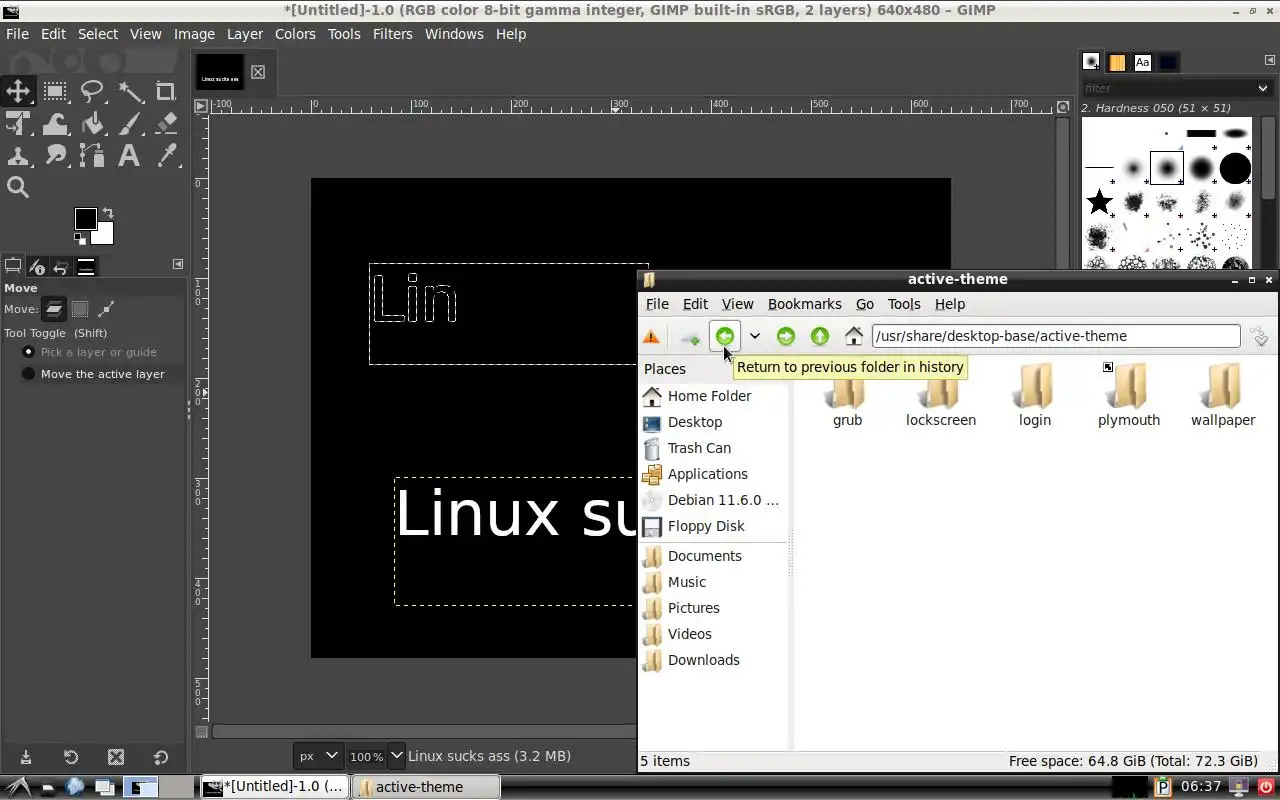Image resolution: width=1280 pixels, height=800 pixels.
Task: Switch to the Undo History tab
Action: tap(61, 267)
